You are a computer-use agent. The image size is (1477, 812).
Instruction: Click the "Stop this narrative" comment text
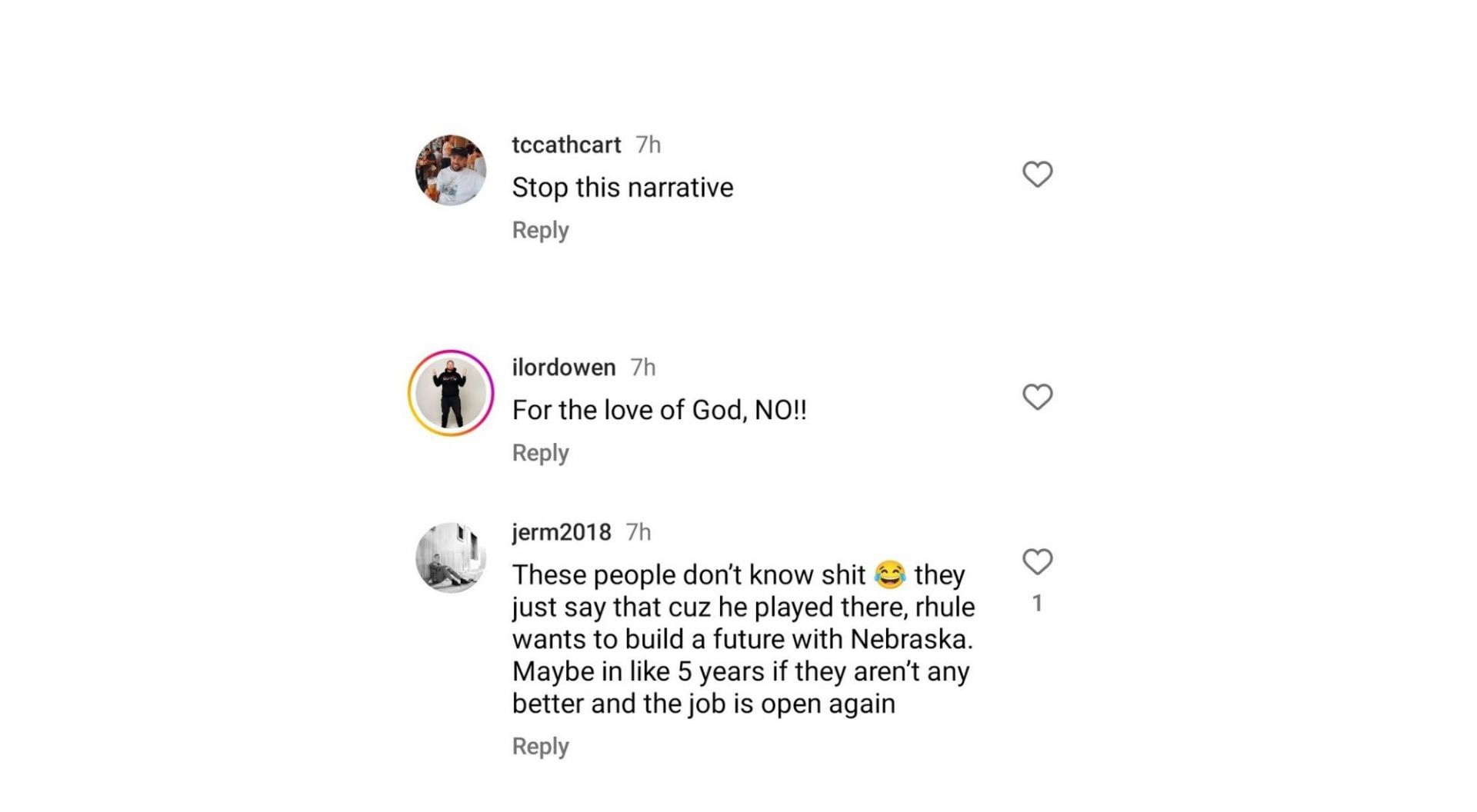(x=622, y=188)
